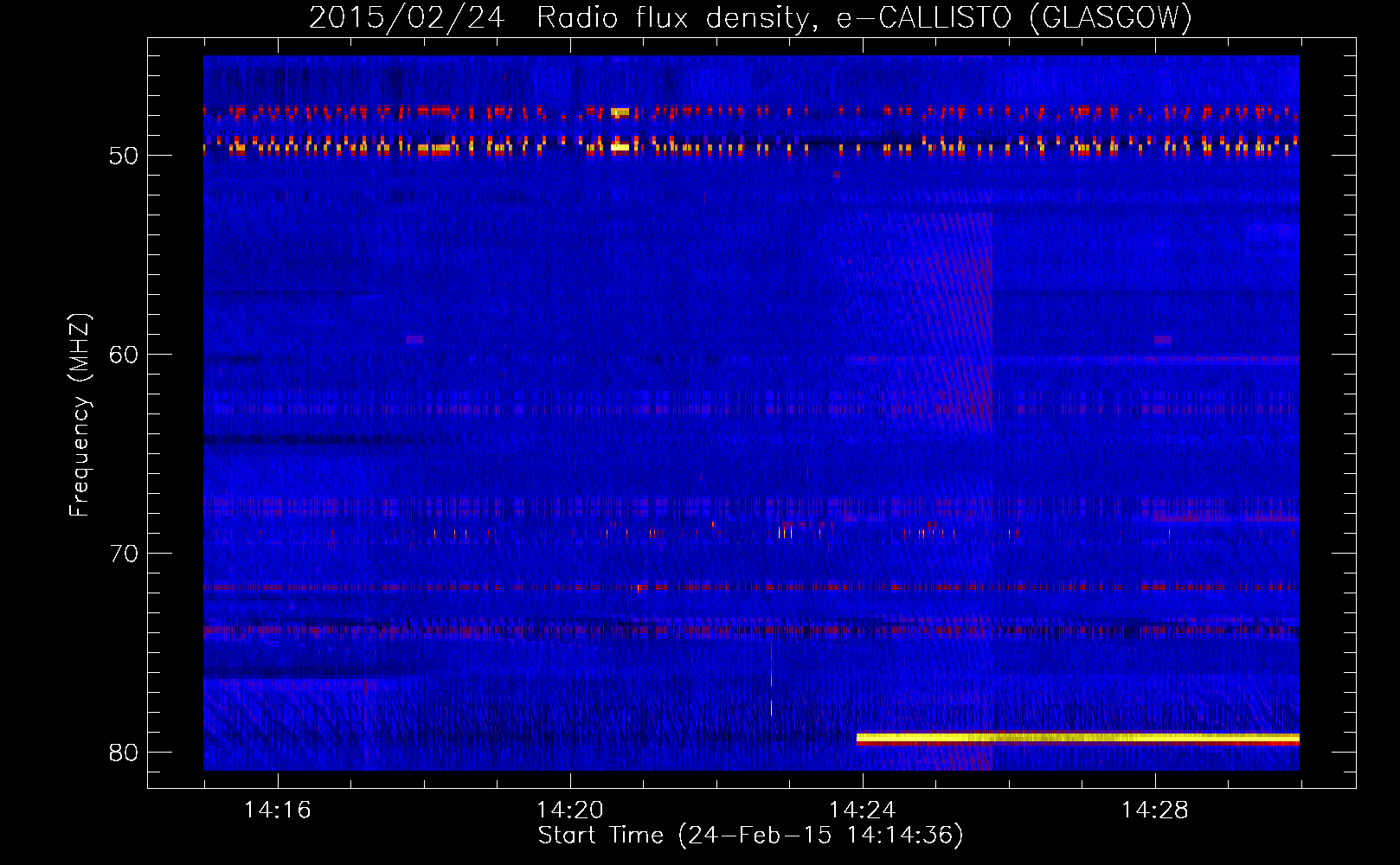
Task: Click the 80 frequency tick label
Action: pyautogui.click(x=124, y=753)
